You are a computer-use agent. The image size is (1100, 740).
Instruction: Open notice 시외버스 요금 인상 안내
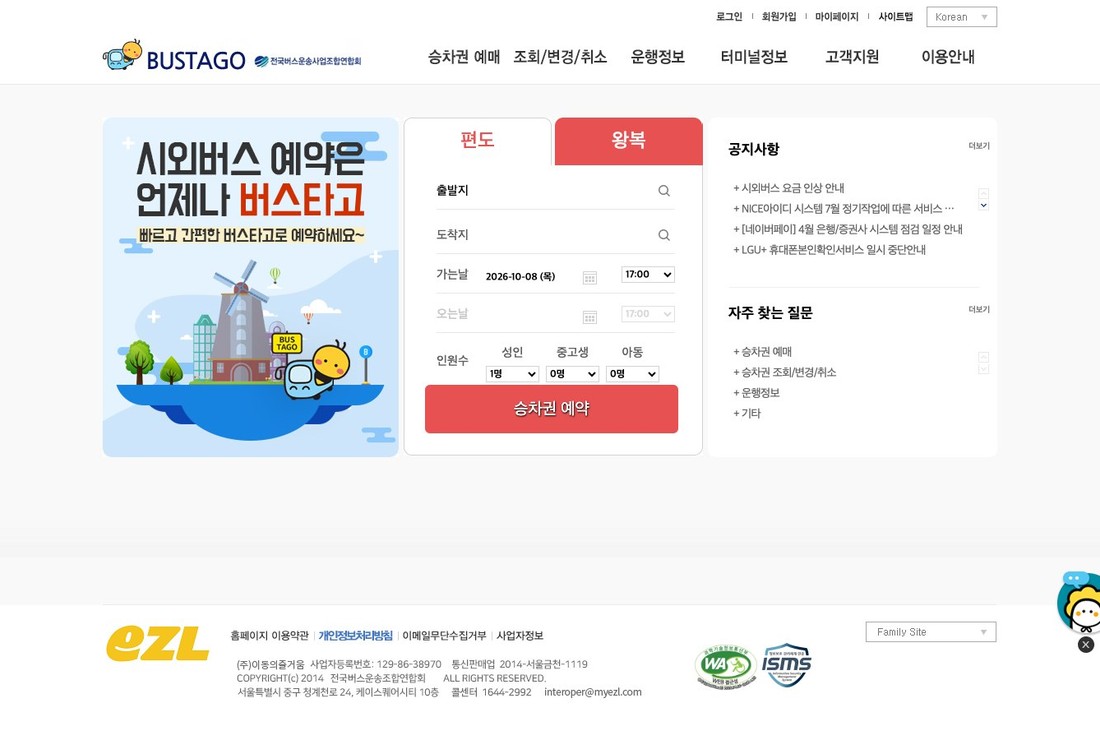point(789,188)
